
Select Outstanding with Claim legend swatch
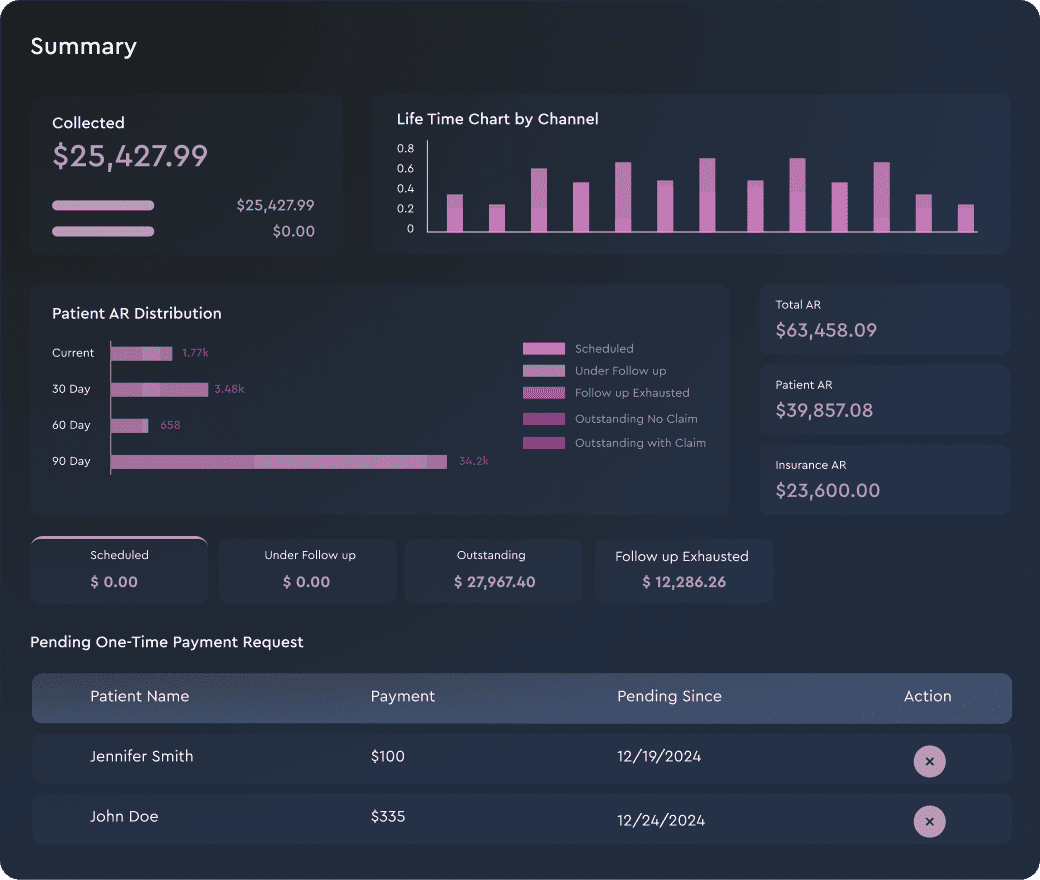tap(544, 443)
